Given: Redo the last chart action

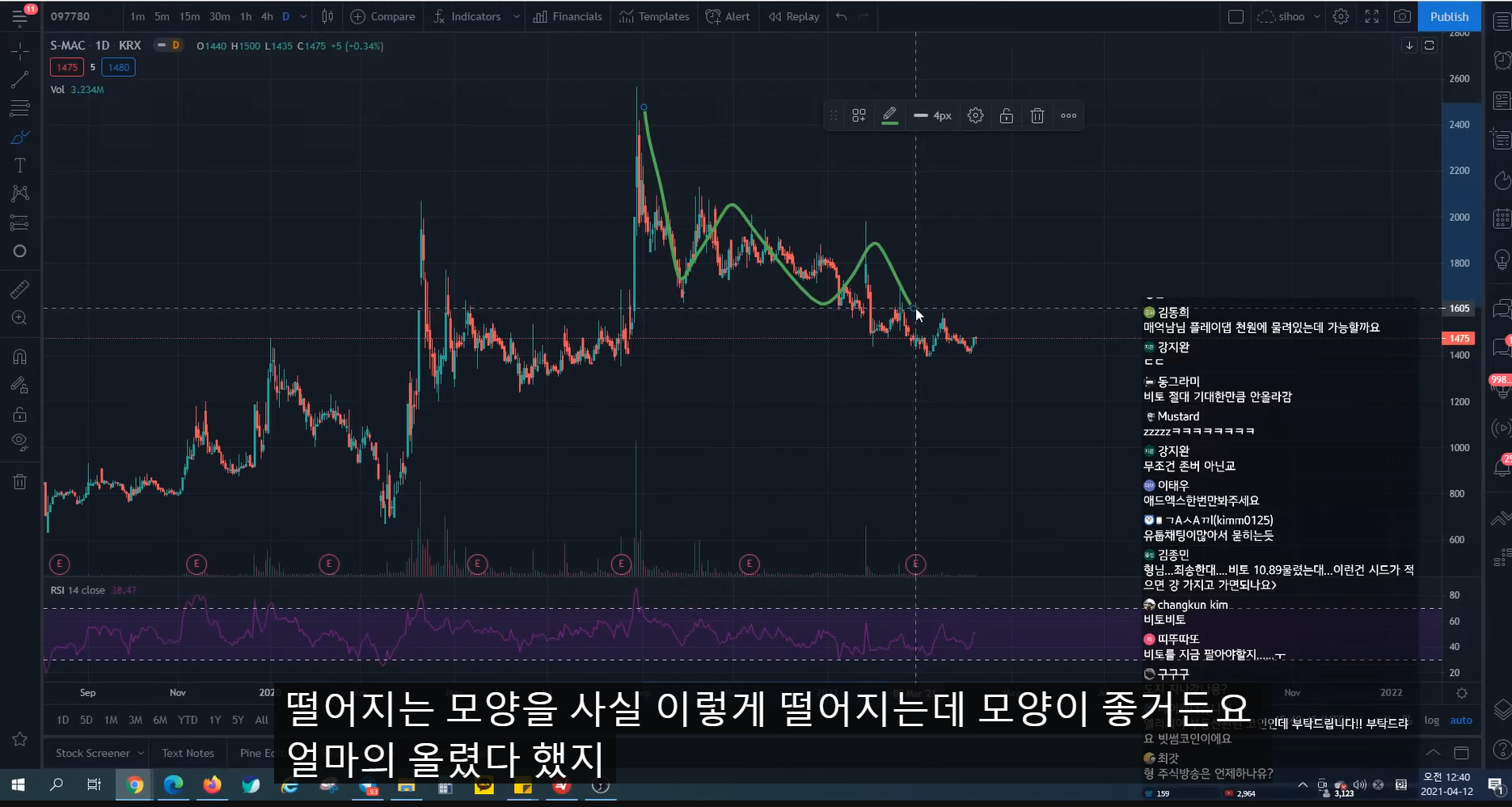Looking at the screenshot, I should coord(864,16).
